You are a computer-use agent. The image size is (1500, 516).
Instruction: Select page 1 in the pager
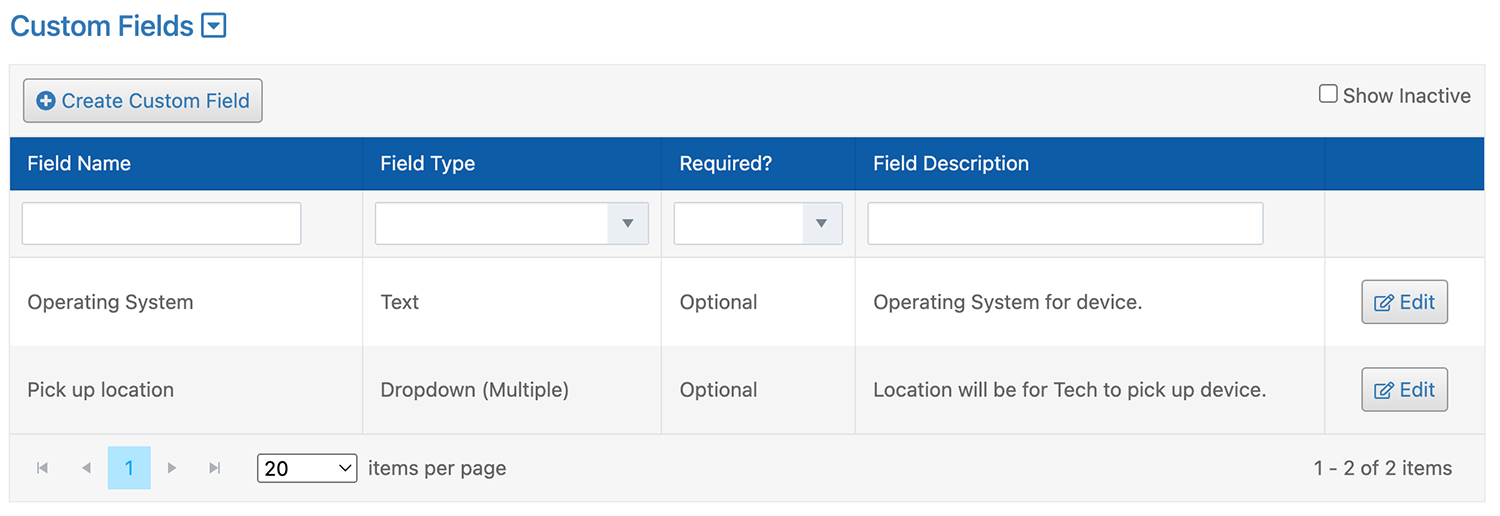pos(129,468)
